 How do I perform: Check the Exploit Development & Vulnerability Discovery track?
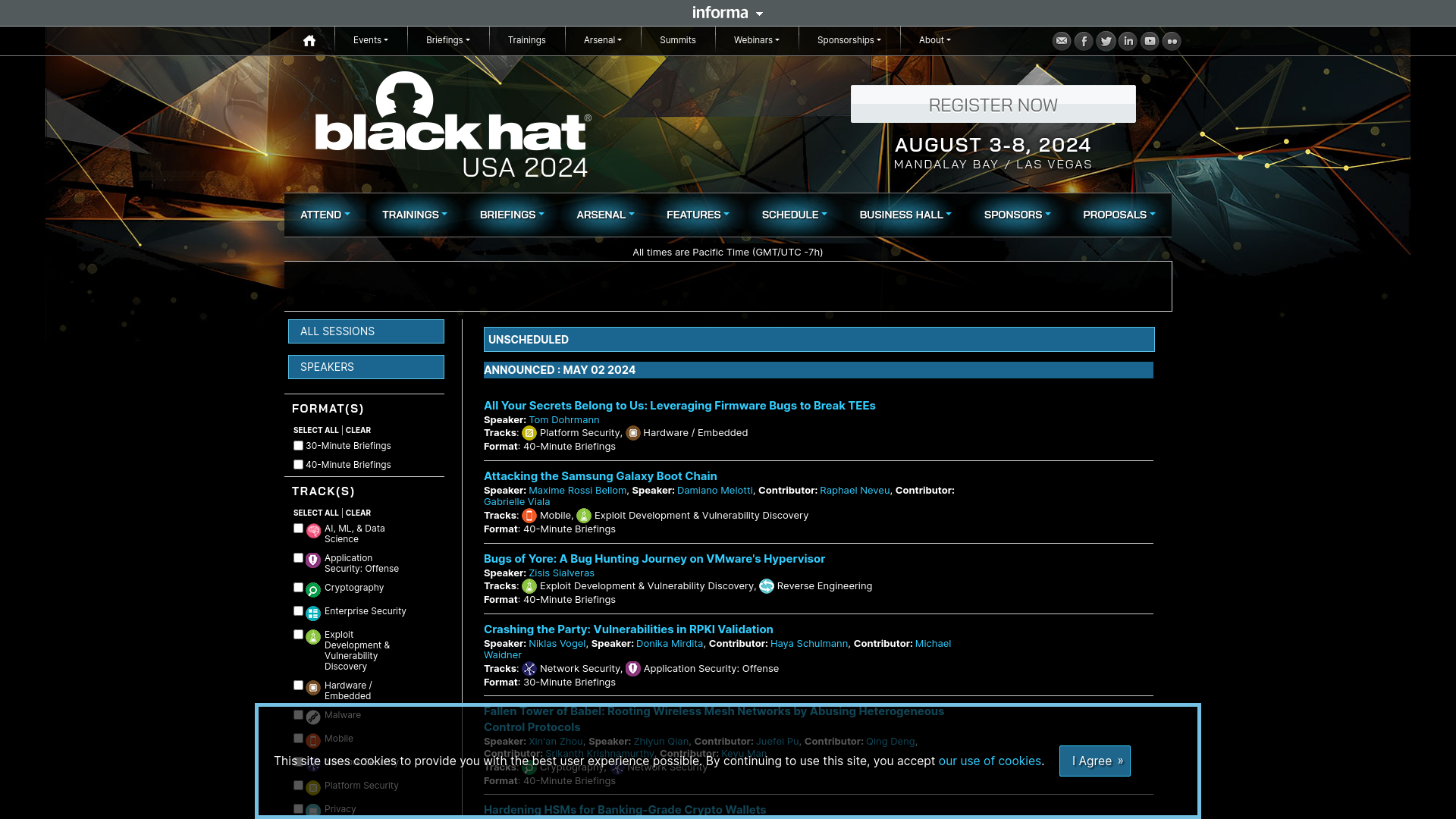tap(298, 635)
